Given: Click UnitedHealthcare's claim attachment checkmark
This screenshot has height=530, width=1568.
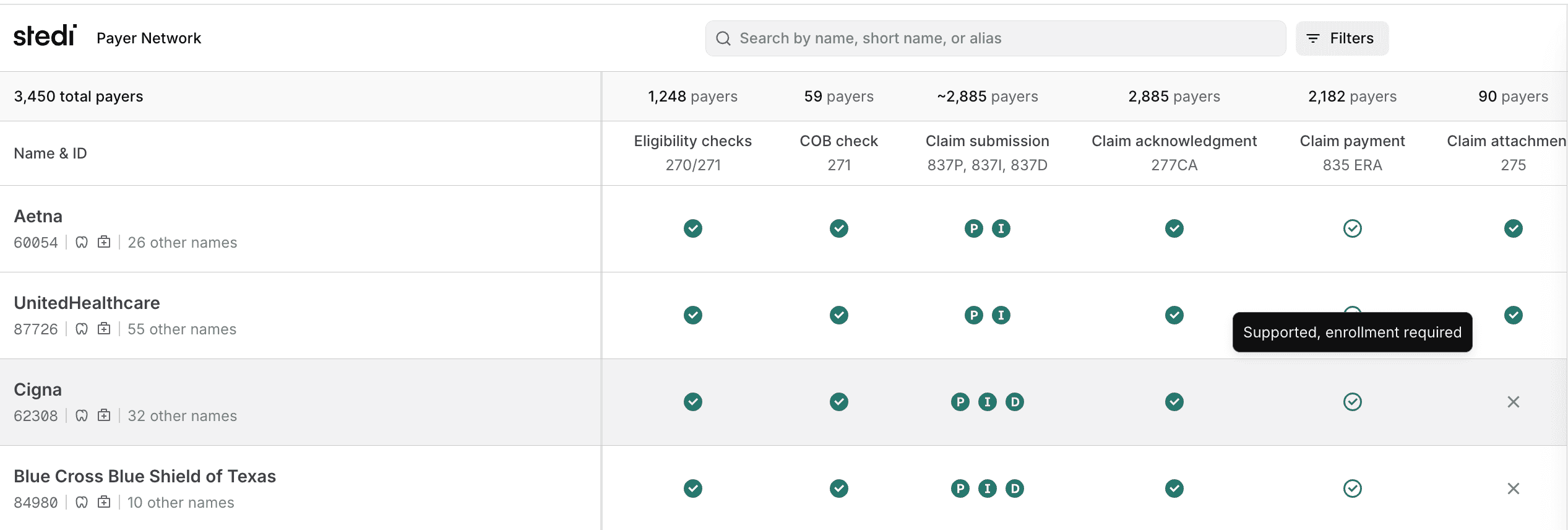Looking at the screenshot, I should (1513, 315).
